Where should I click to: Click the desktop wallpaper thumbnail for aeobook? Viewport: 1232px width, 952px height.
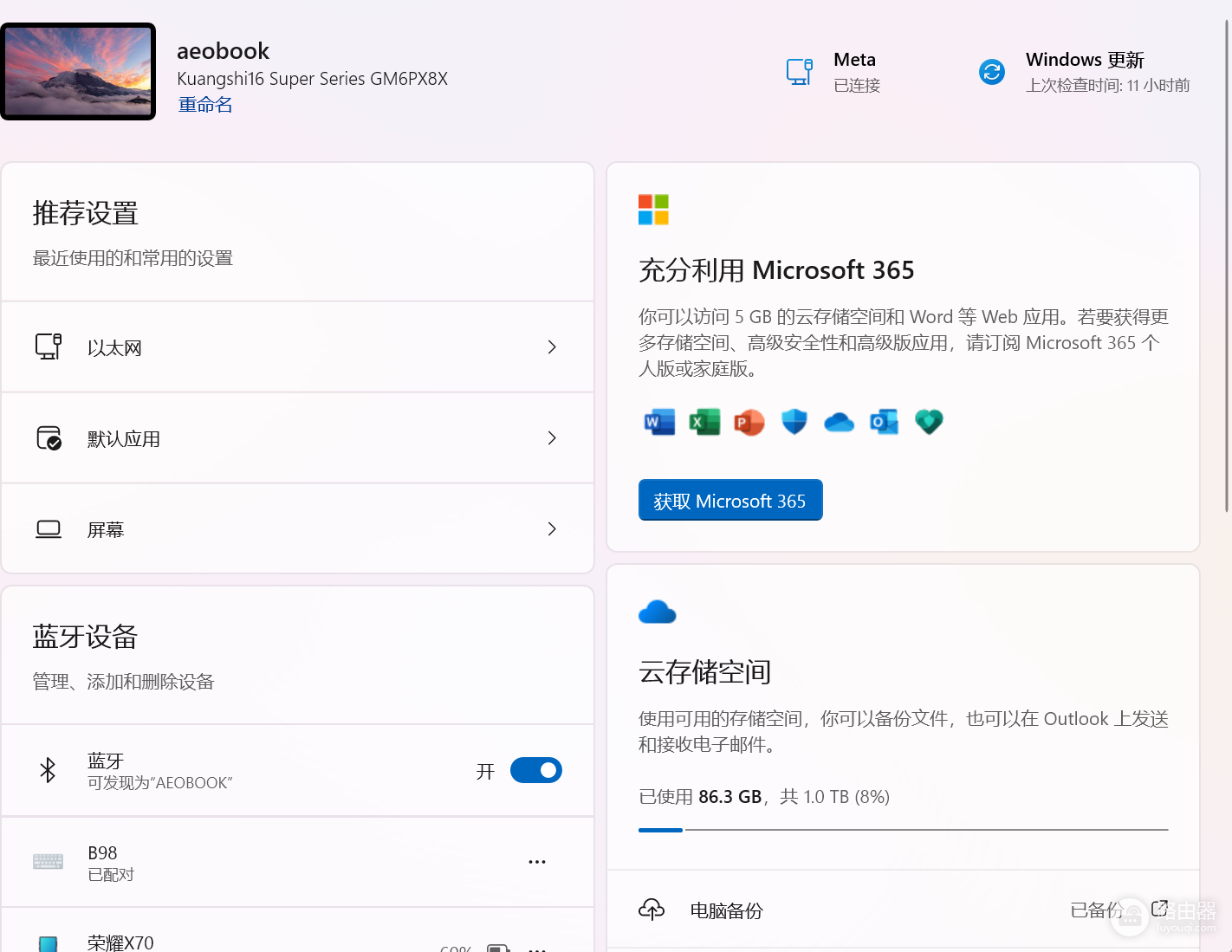[78, 72]
